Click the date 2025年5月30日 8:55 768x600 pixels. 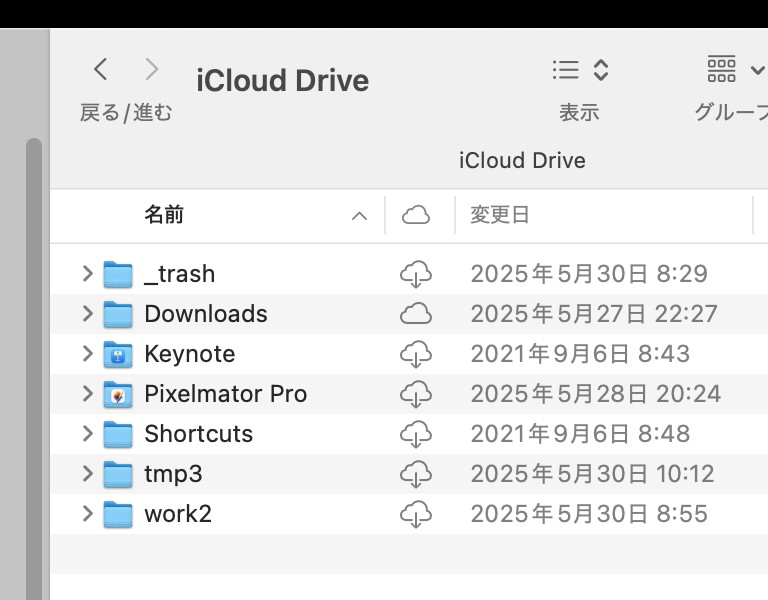589,514
